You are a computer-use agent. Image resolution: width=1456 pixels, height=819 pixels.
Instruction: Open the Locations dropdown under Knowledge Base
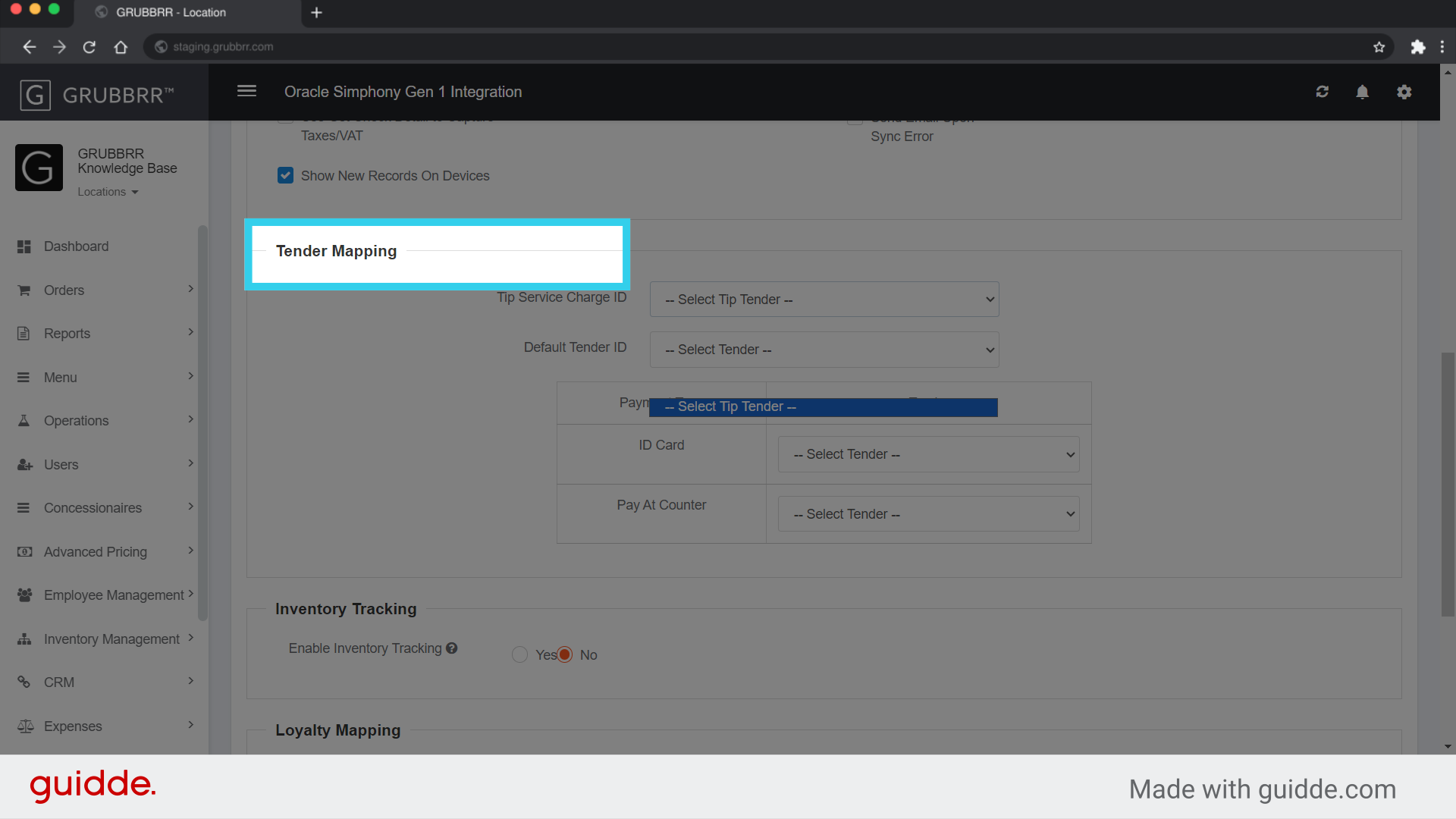pyautogui.click(x=108, y=192)
